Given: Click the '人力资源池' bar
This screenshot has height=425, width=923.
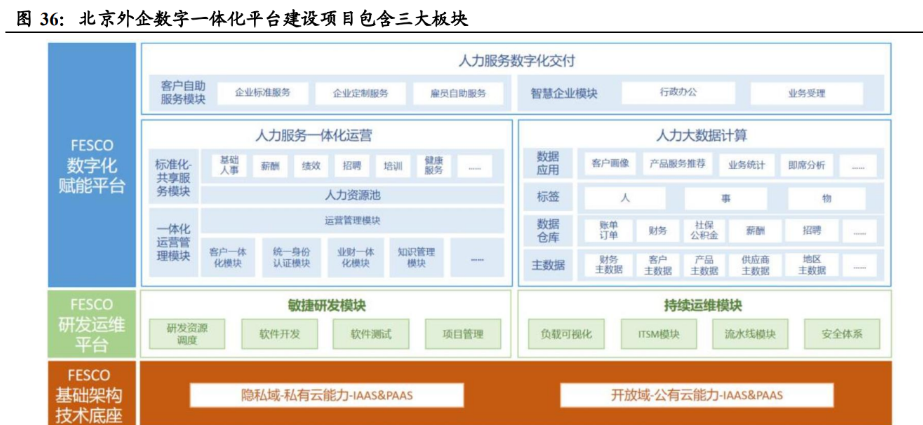Looking at the screenshot, I should click(x=352, y=195).
